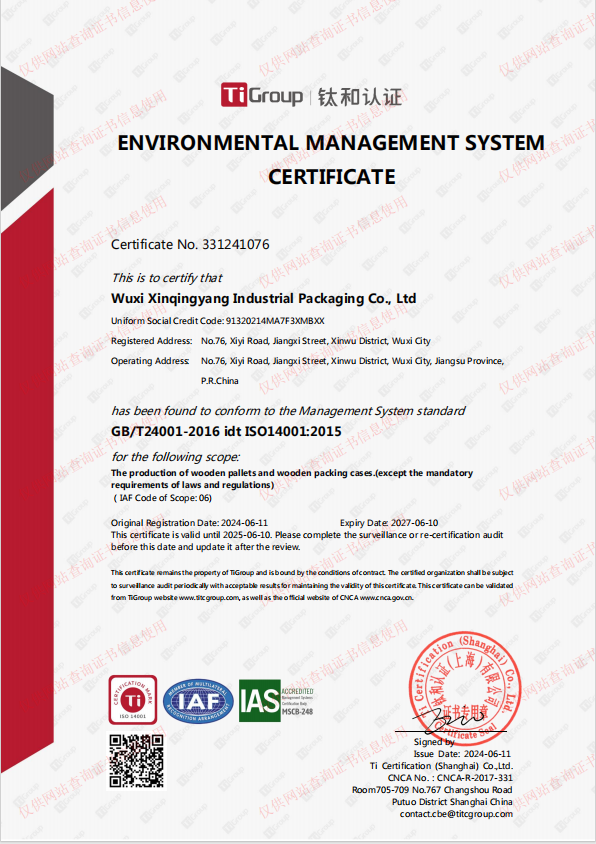Viewport: 596px width, 844px height.
Task: Click the 'Signed by' label
Action: pyautogui.click(x=434, y=742)
